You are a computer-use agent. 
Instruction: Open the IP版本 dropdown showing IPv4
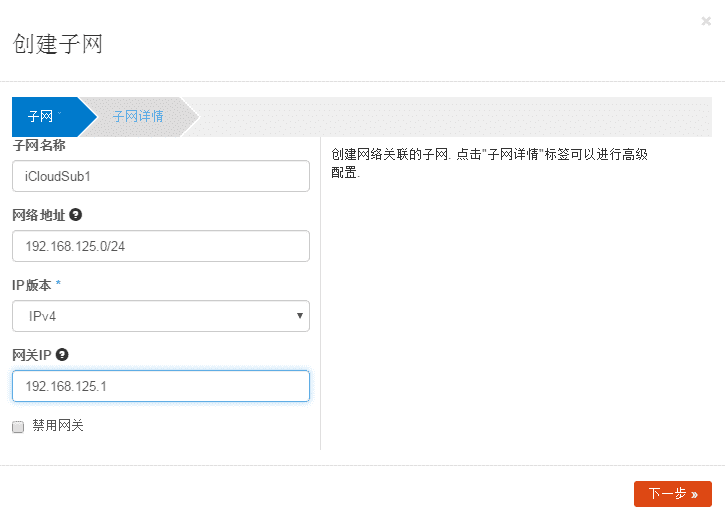(x=160, y=316)
